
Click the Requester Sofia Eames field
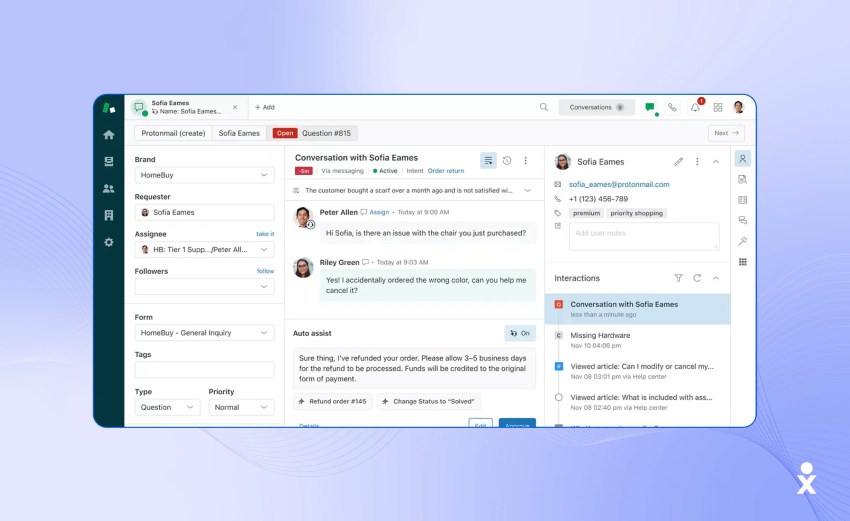(204, 213)
